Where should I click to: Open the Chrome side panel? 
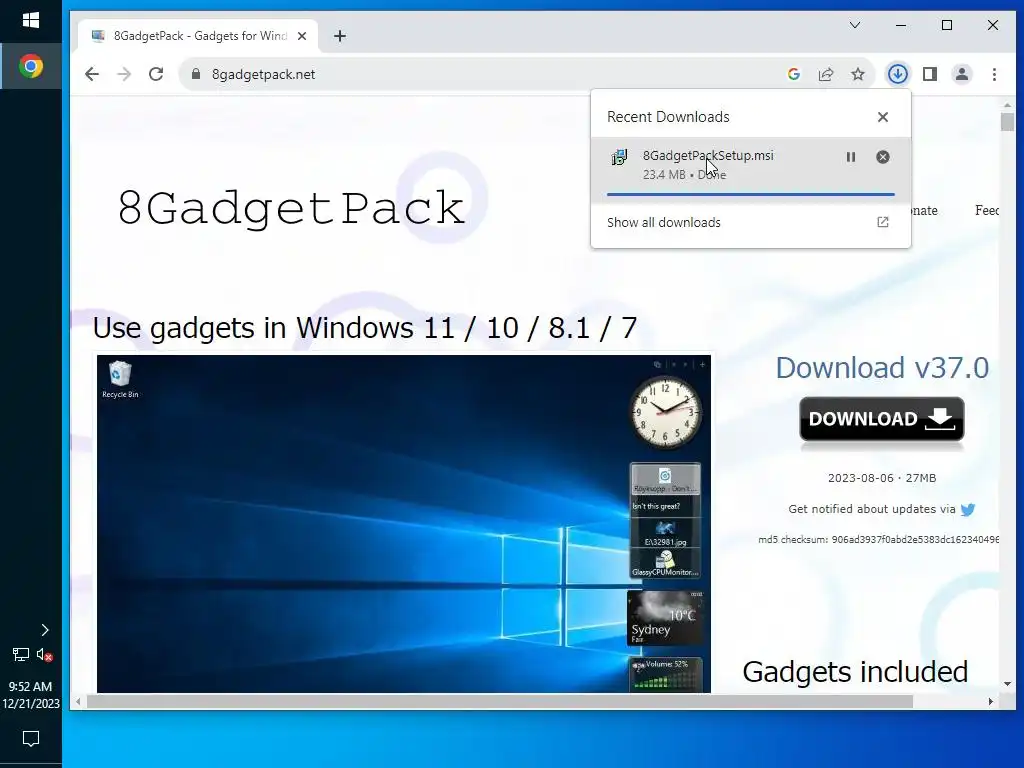(930, 74)
